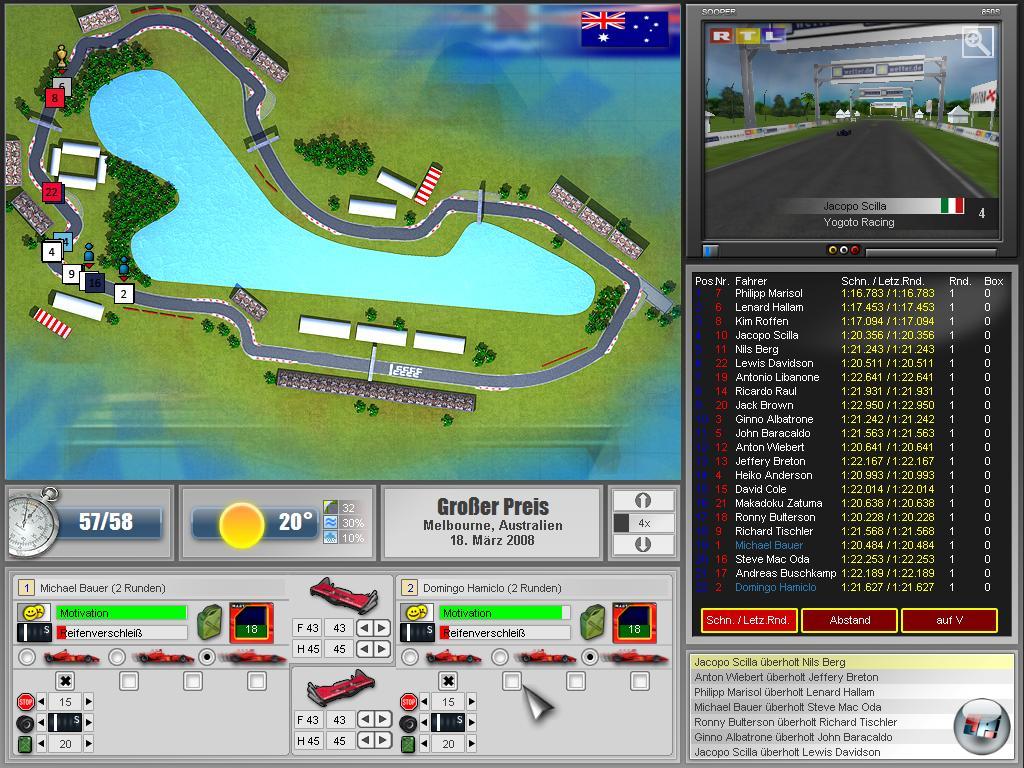Click Domingo Hamiclo's smiley motivation icon

[x=411, y=612]
